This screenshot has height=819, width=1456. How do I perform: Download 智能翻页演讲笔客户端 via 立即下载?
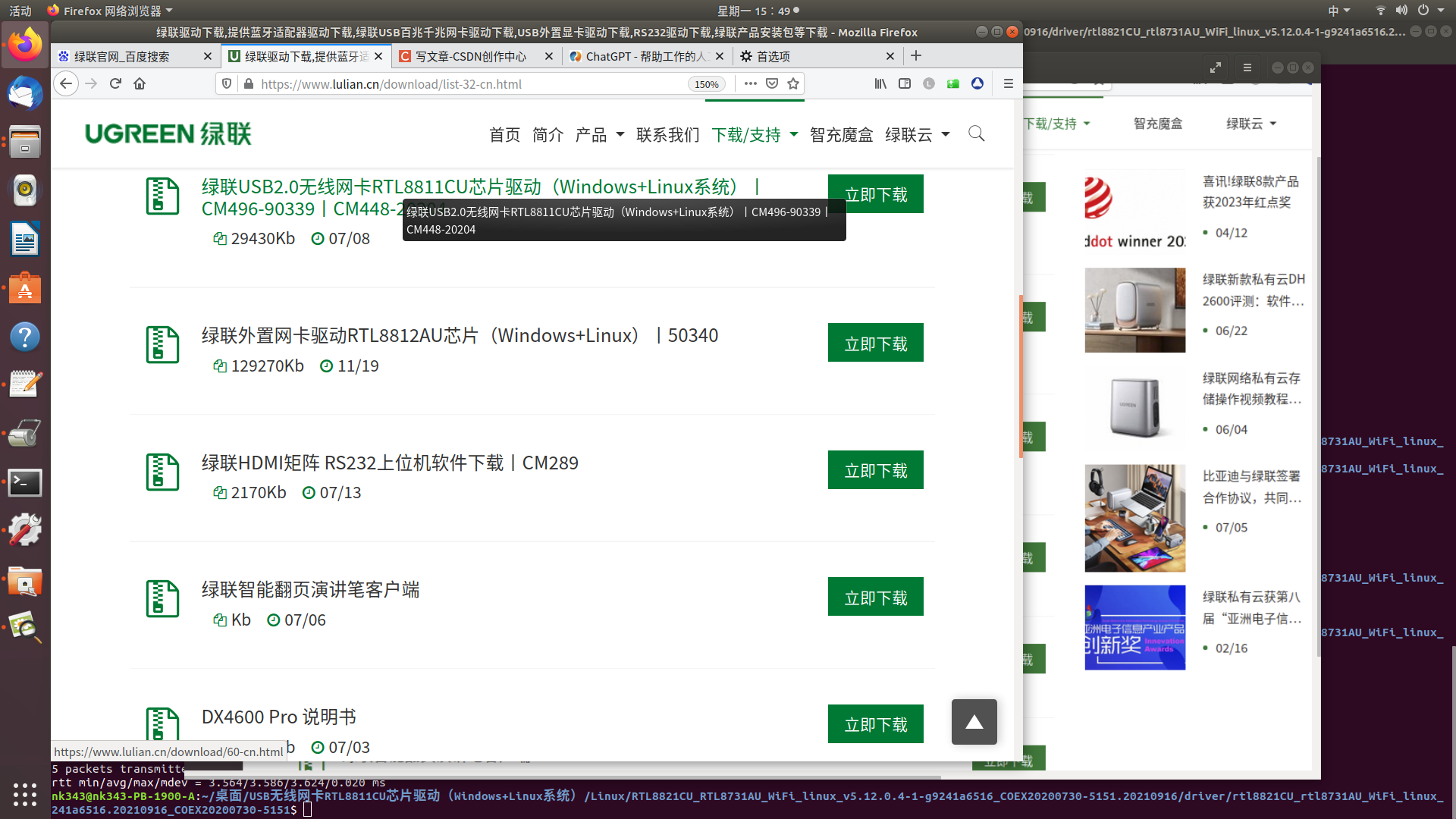pos(876,597)
